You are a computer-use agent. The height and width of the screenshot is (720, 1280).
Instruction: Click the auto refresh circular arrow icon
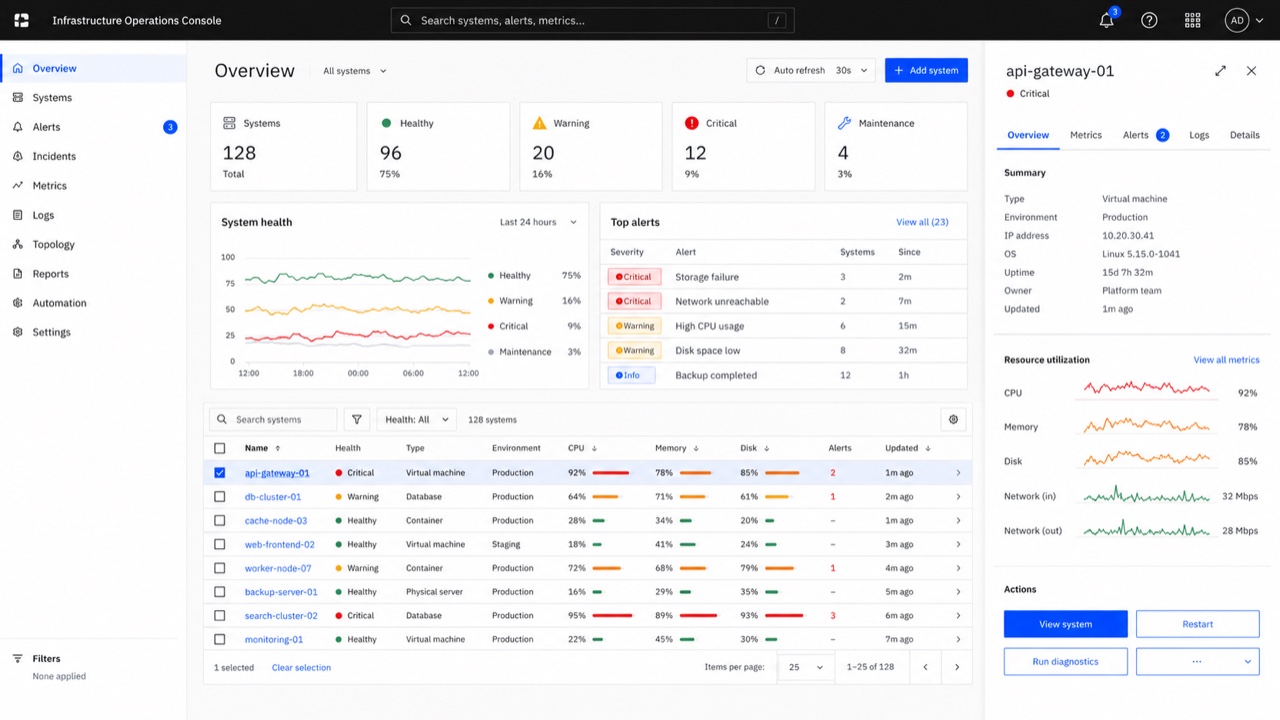pyautogui.click(x=760, y=71)
